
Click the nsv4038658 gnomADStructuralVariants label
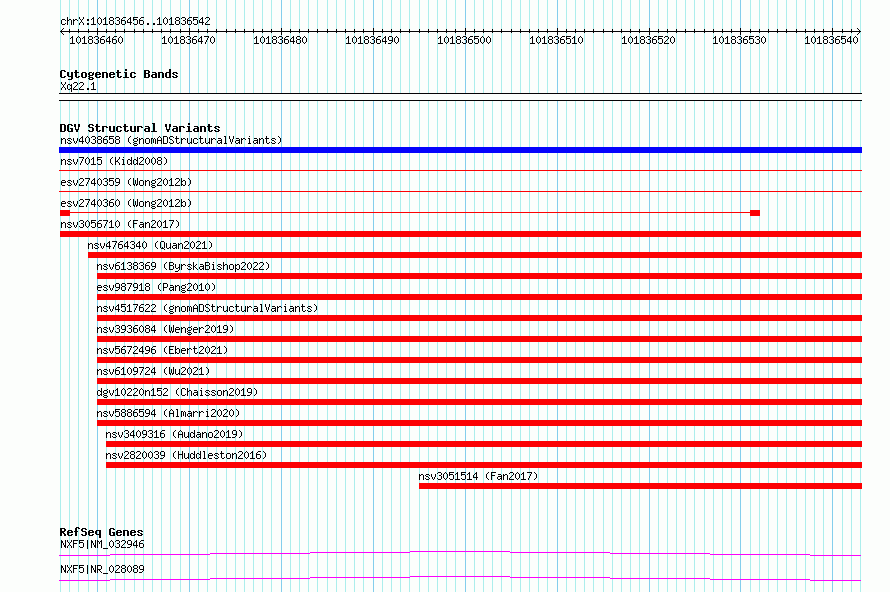click(171, 140)
